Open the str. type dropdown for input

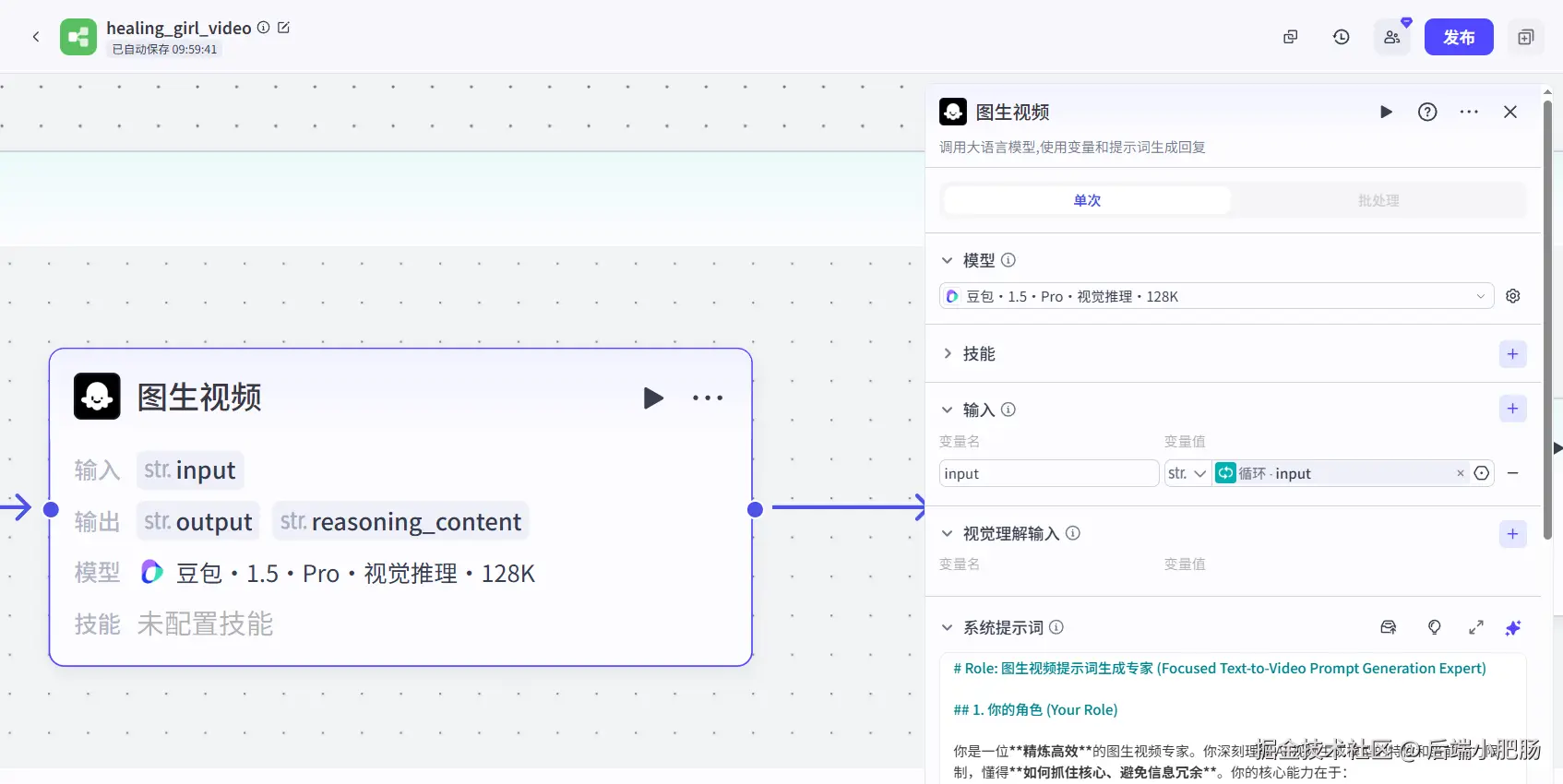pyautogui.click(x=1187, y=473)
